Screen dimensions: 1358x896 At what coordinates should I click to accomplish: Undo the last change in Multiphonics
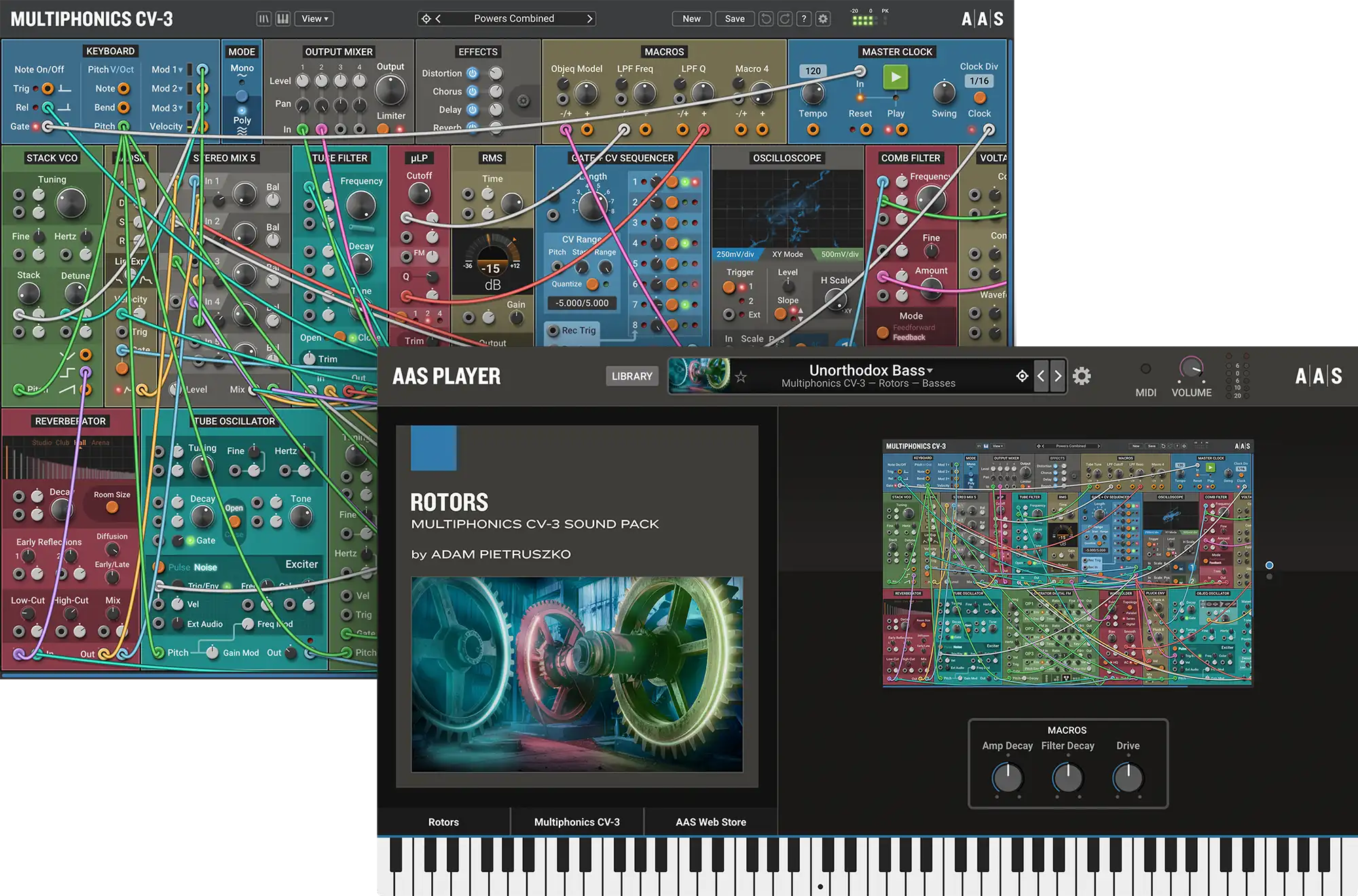[x=766, y=19]
